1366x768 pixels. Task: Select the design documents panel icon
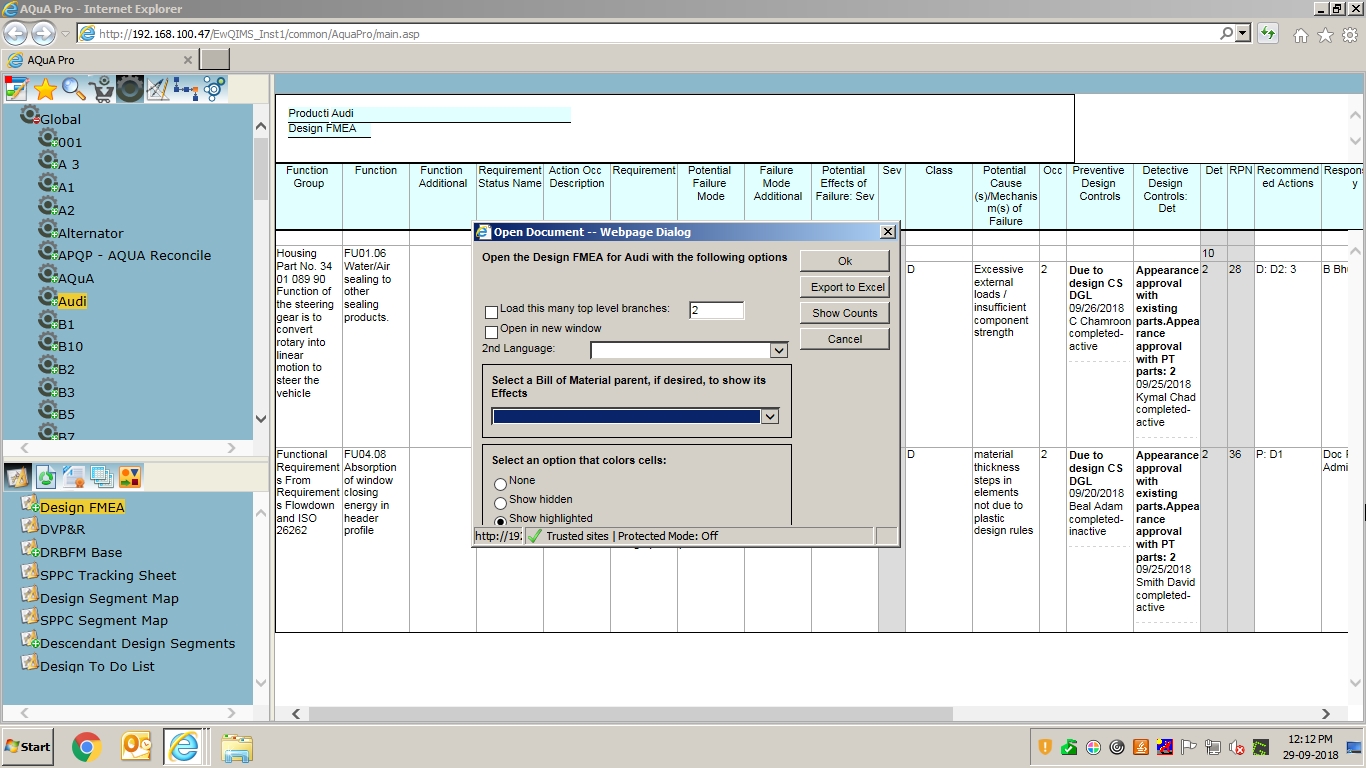coord(16,476)
